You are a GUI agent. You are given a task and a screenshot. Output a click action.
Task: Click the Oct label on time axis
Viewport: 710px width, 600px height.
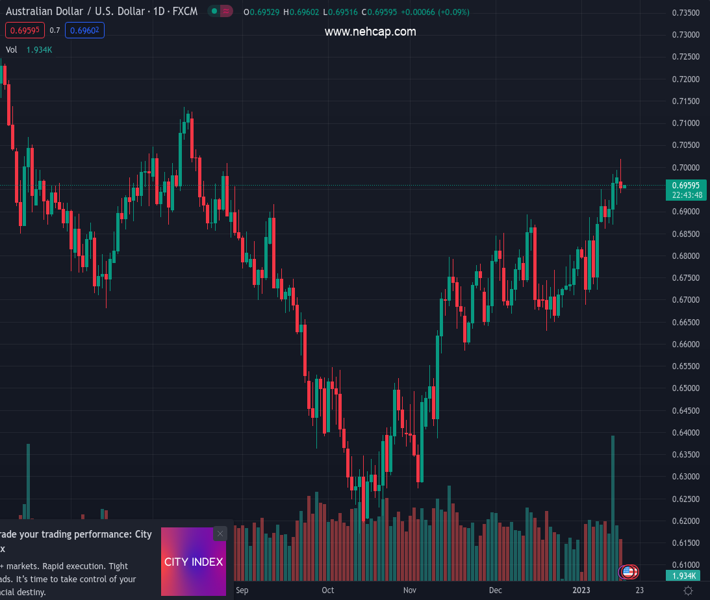(327, 590)
